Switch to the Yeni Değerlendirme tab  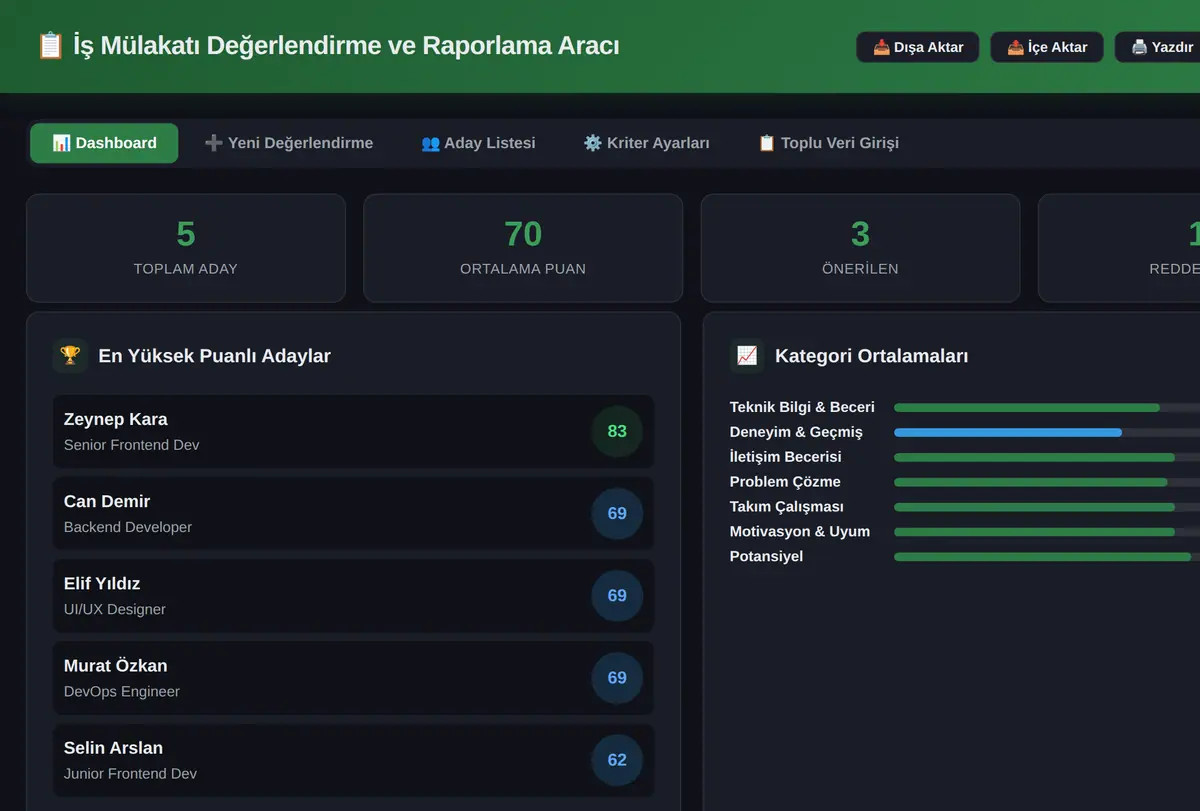[x=289, y=143]
